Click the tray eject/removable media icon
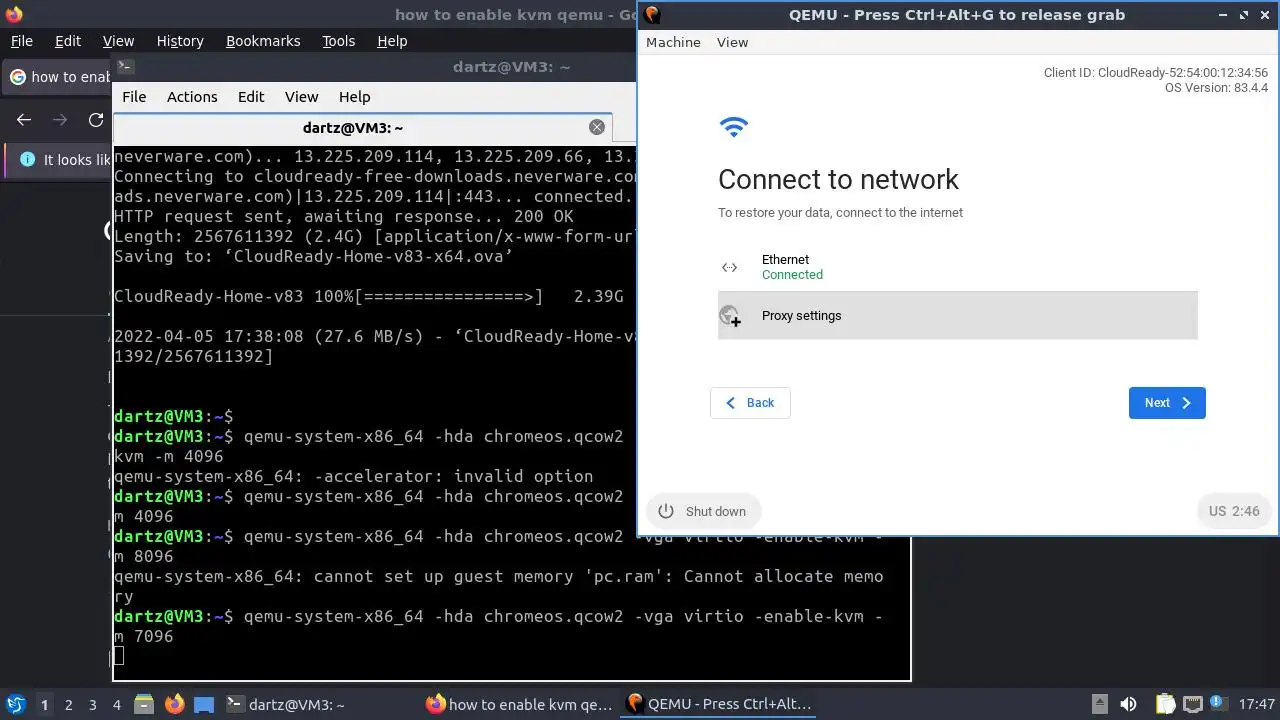The height and width of the screenshot is (720, 1280). [1099, 704]
